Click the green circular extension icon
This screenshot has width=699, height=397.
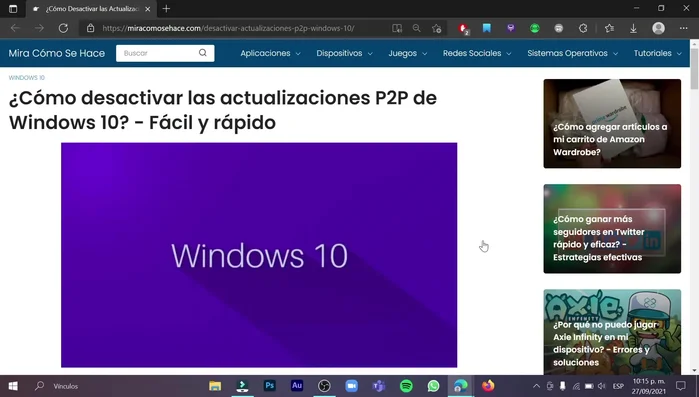535,29
